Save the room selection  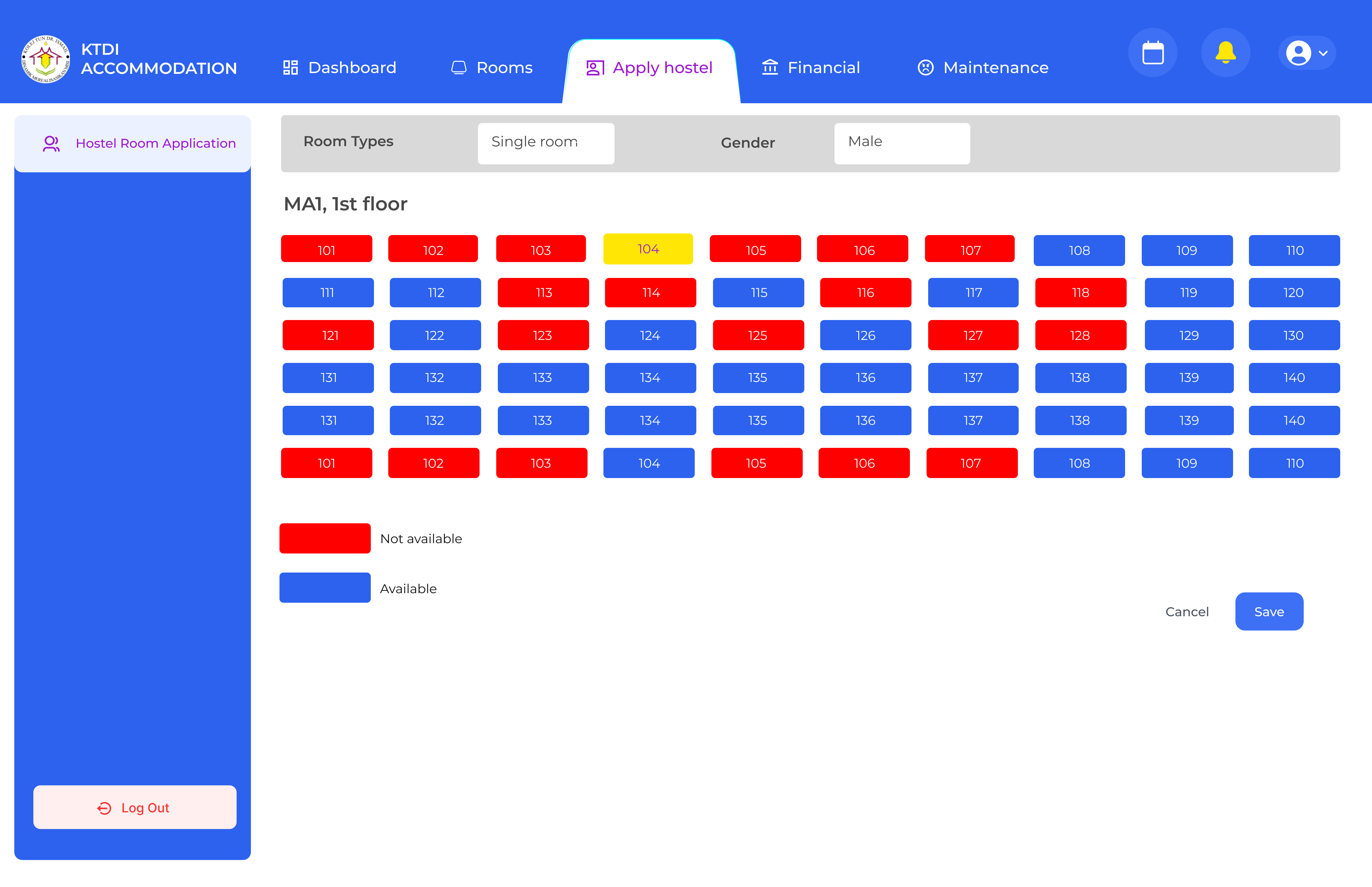(1269, 611)
